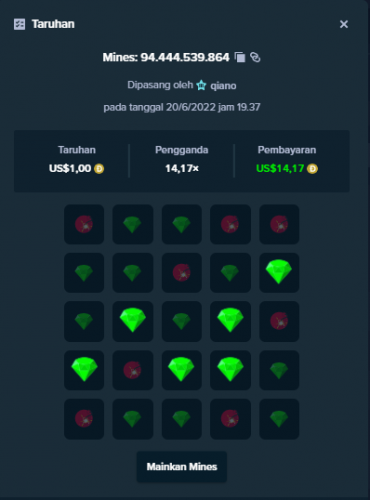Select the bright gem in row 4, column 3
Viewport: 370px width, 500px height.
coord(182,370)
